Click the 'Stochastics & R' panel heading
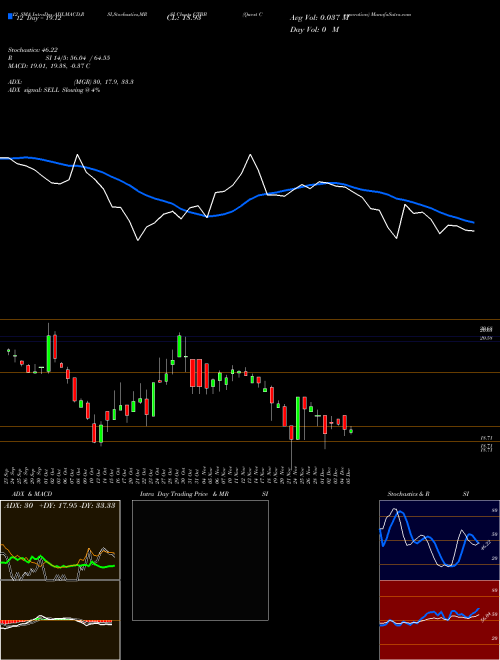The image size is (500, 660). (x=409, y=494)
